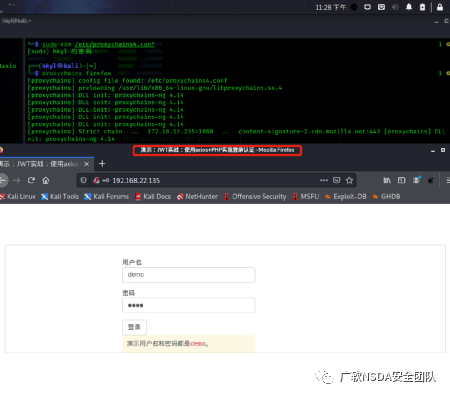
Task: Open the display icon in system tray
Action: click(367, 7)
